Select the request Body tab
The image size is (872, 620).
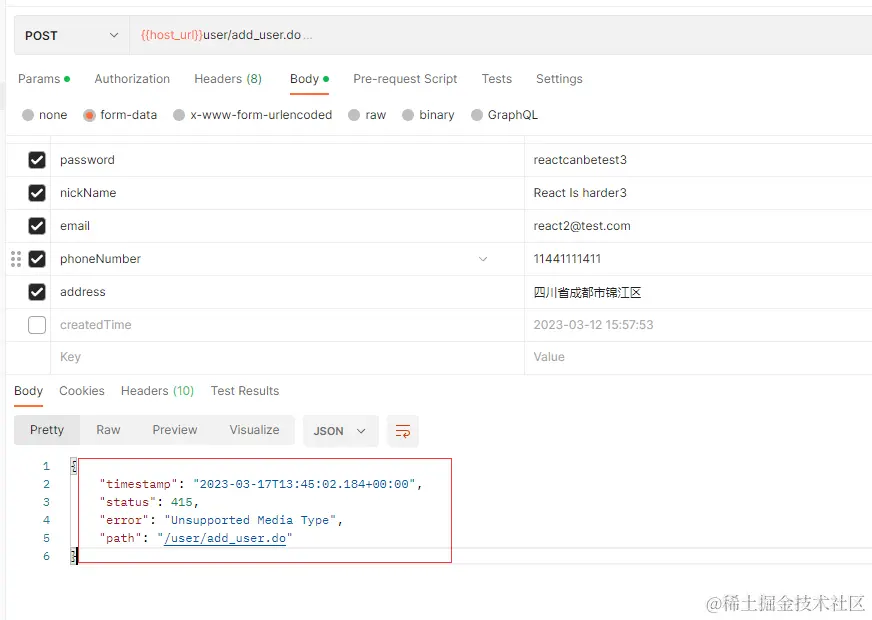click(x=309, y=79)
